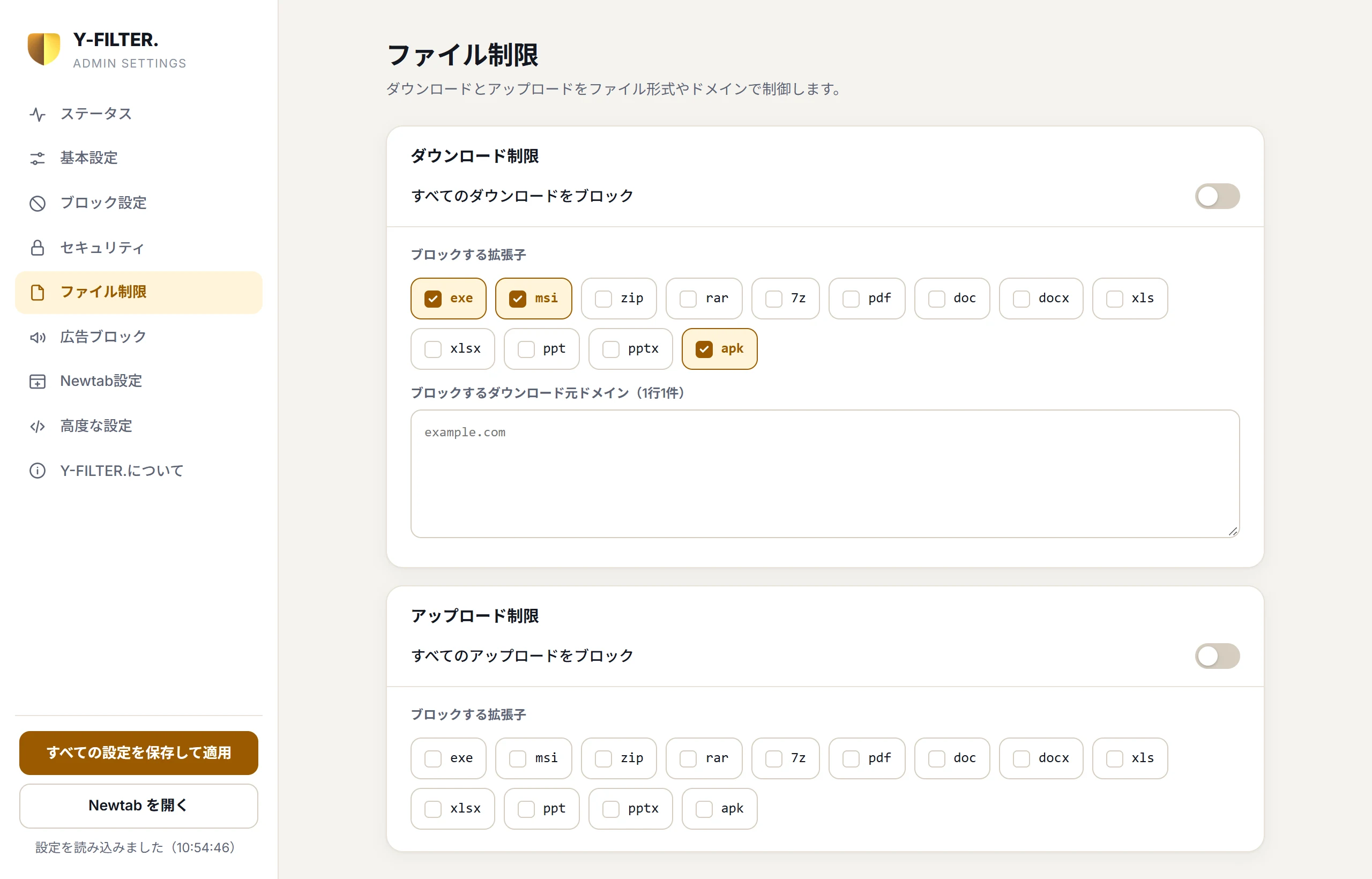This screenshot has width=1372, height=879.
Task: Check xls in upload extensions
Action: pyautogui.click(x=1130, y=758)
